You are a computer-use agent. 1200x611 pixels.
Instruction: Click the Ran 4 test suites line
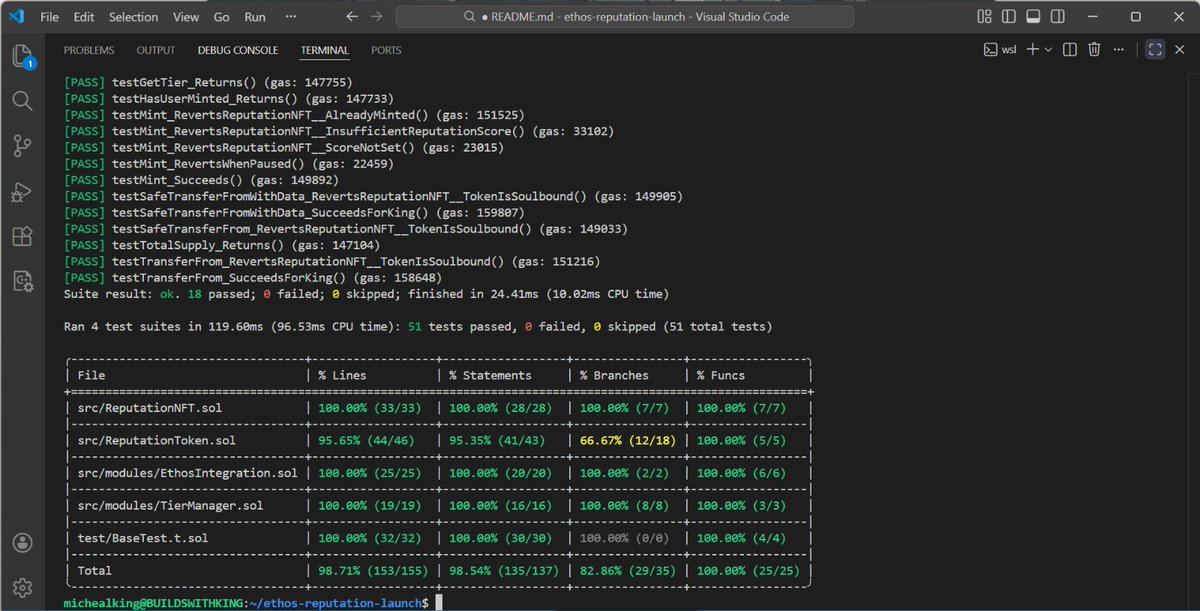point(417,326)
